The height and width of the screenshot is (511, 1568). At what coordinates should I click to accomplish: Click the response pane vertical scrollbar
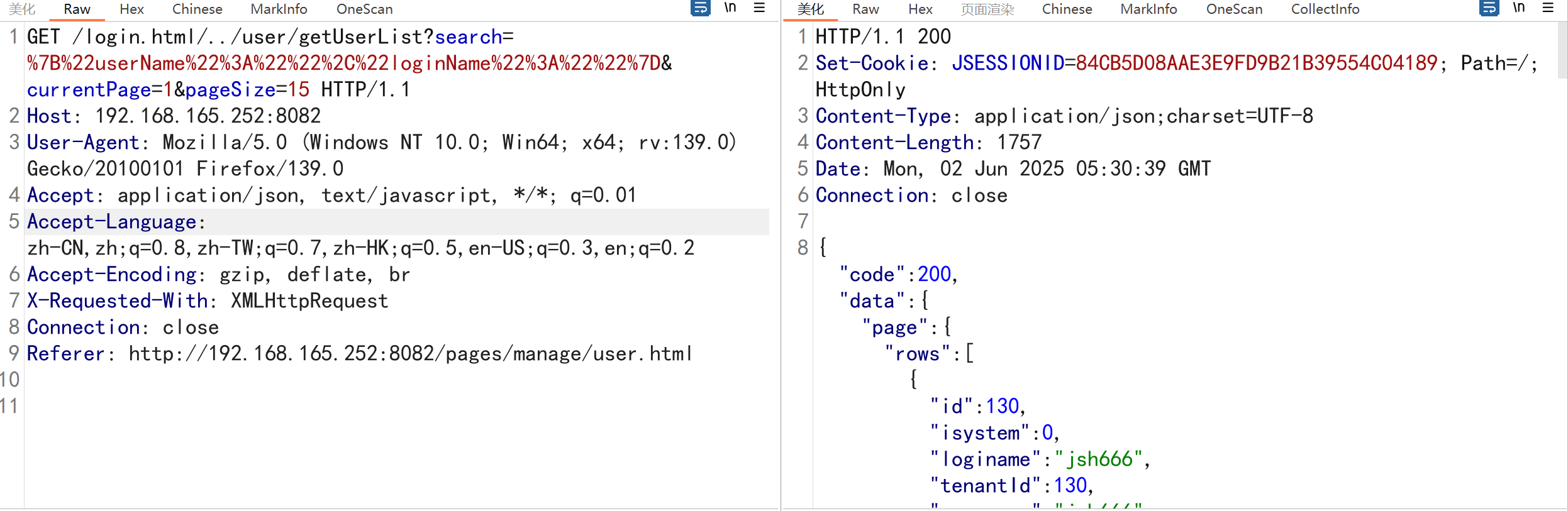pos(1562,50)
